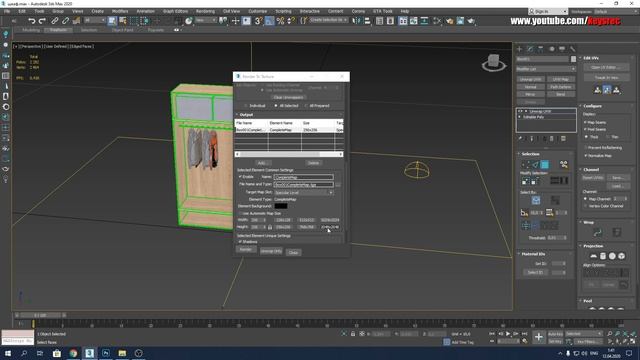The height and width of the screenshot is (360, 640).
Task: Click cylindrical projection icon in Projection rollout
Action: coord(603,256)
